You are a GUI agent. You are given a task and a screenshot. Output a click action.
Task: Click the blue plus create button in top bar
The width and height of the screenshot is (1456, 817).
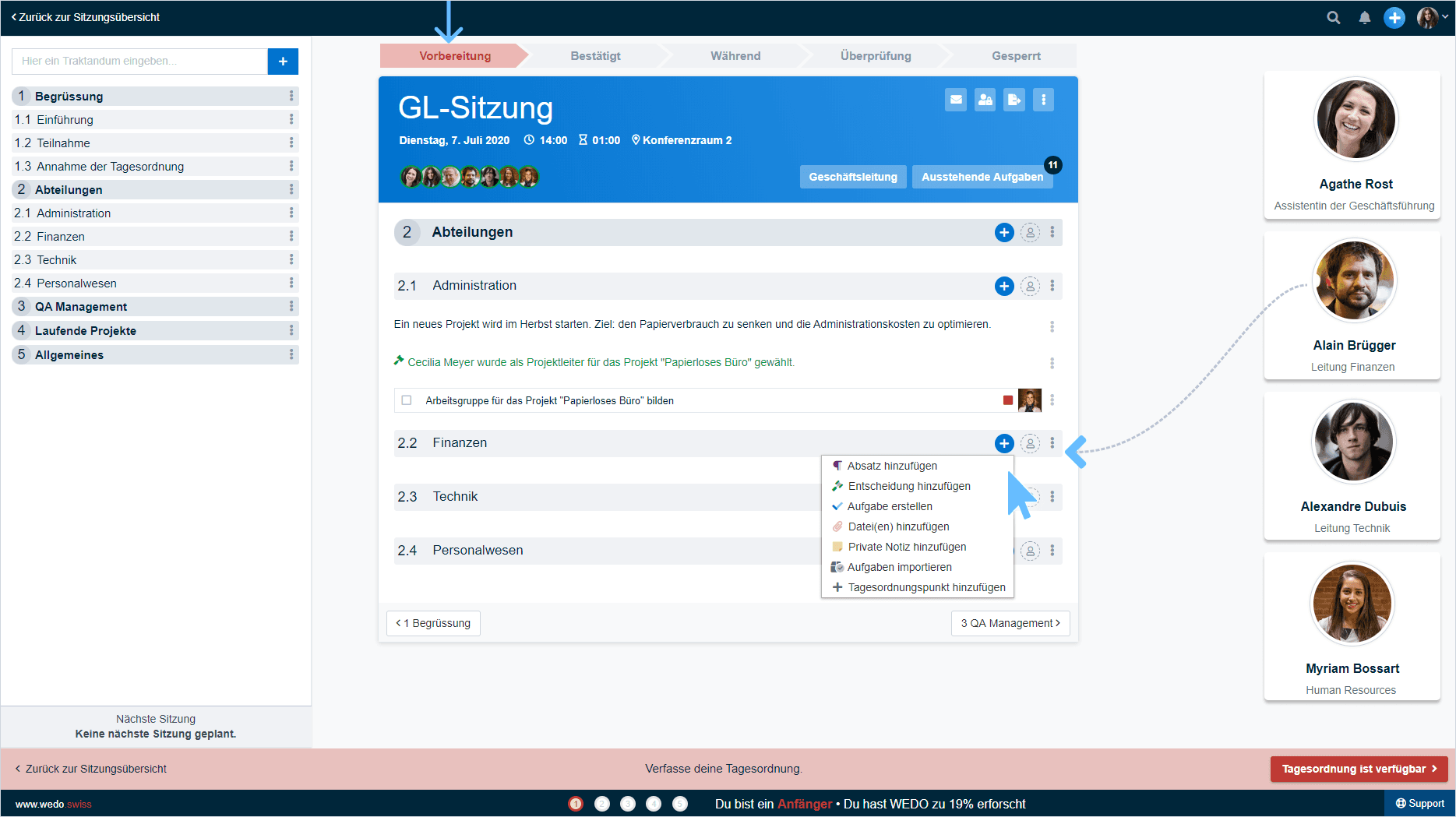pyautogui.click(x=1394, y=17)
